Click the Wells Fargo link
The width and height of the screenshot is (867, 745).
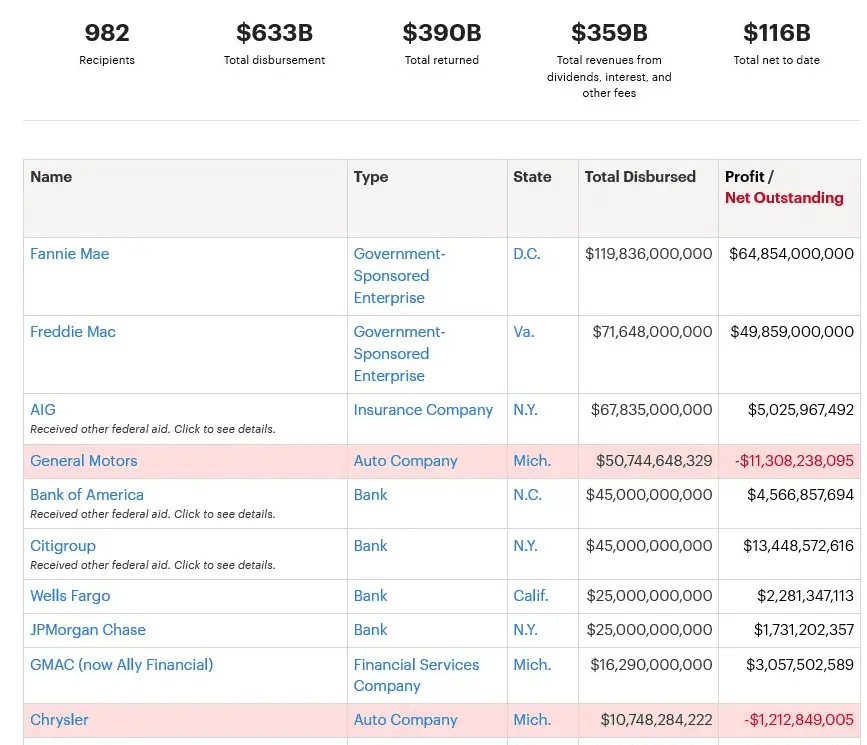click(70, 596)
